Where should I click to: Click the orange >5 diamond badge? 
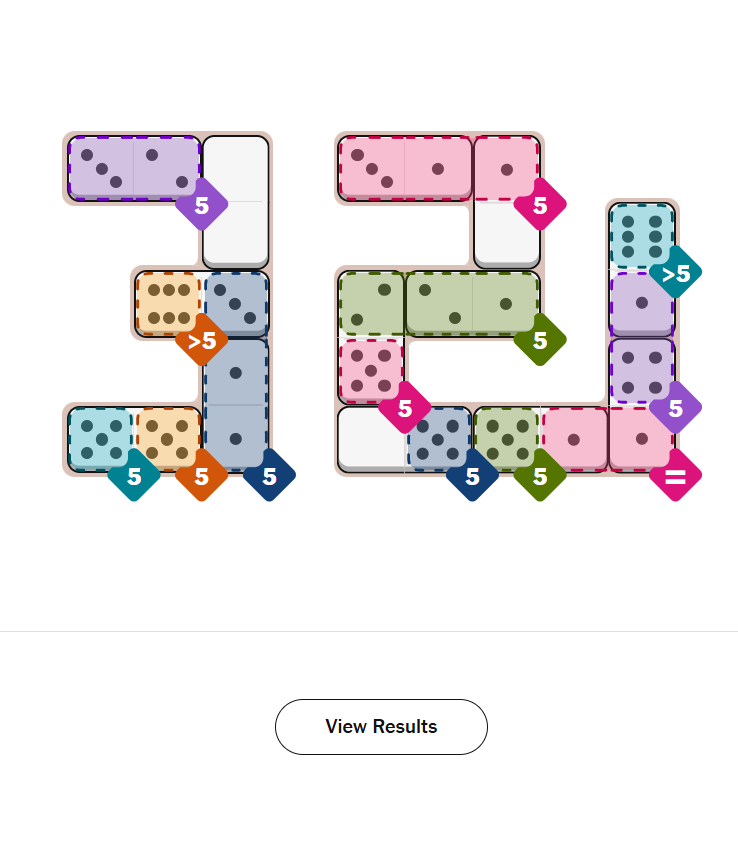(x=202, y=341)
